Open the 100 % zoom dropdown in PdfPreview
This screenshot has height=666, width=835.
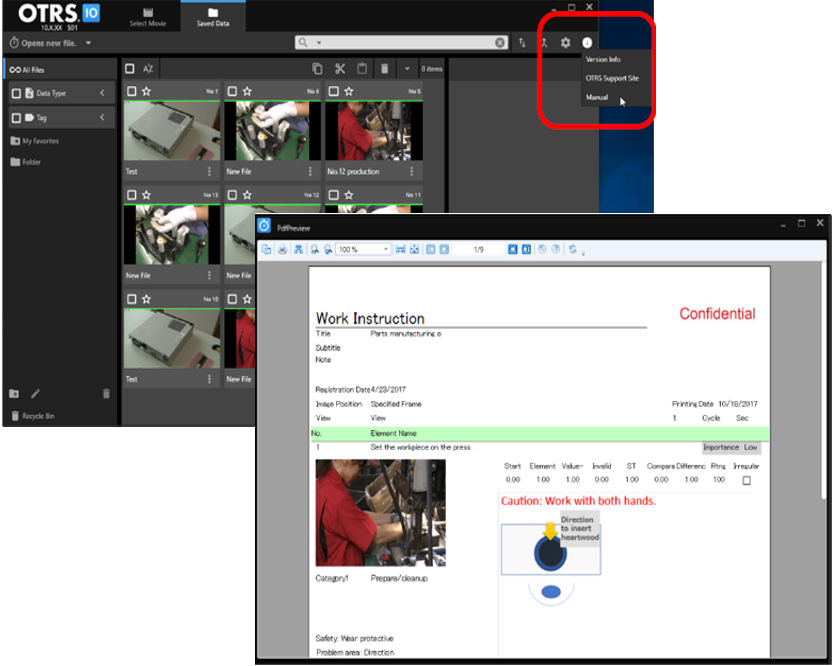click(386, 249)
